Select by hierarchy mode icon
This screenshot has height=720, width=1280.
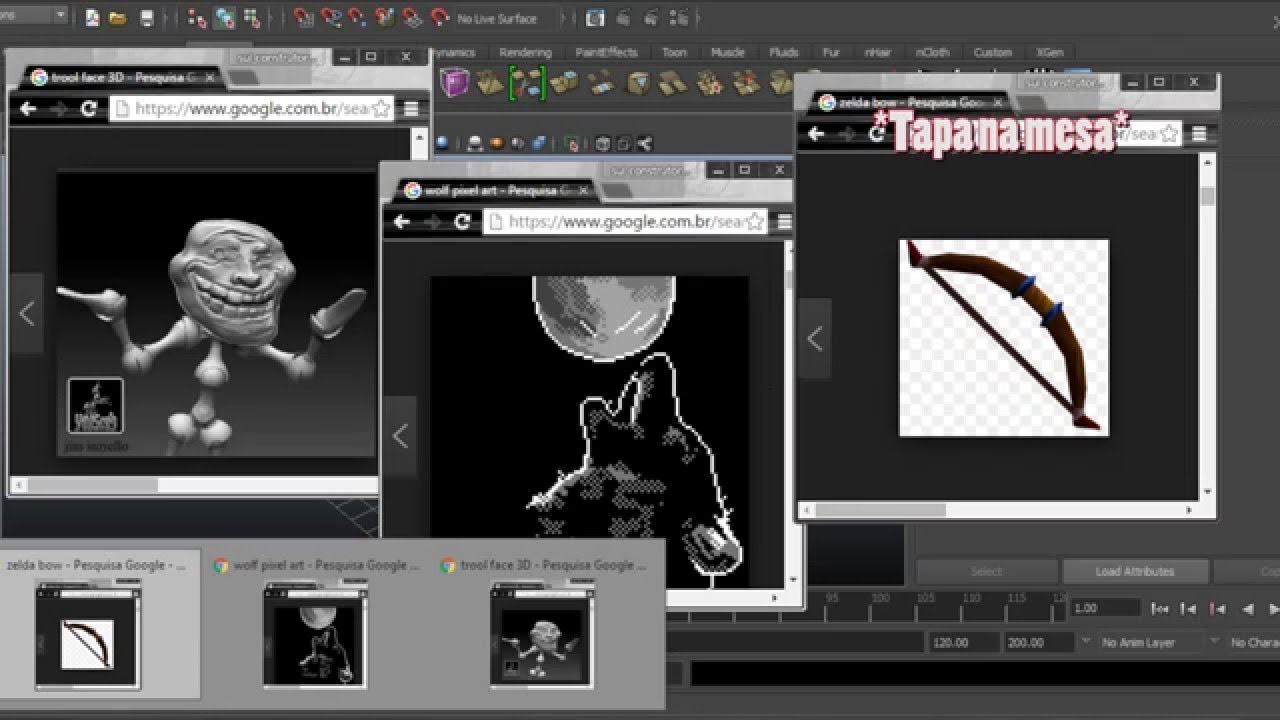tap(197, 18)
